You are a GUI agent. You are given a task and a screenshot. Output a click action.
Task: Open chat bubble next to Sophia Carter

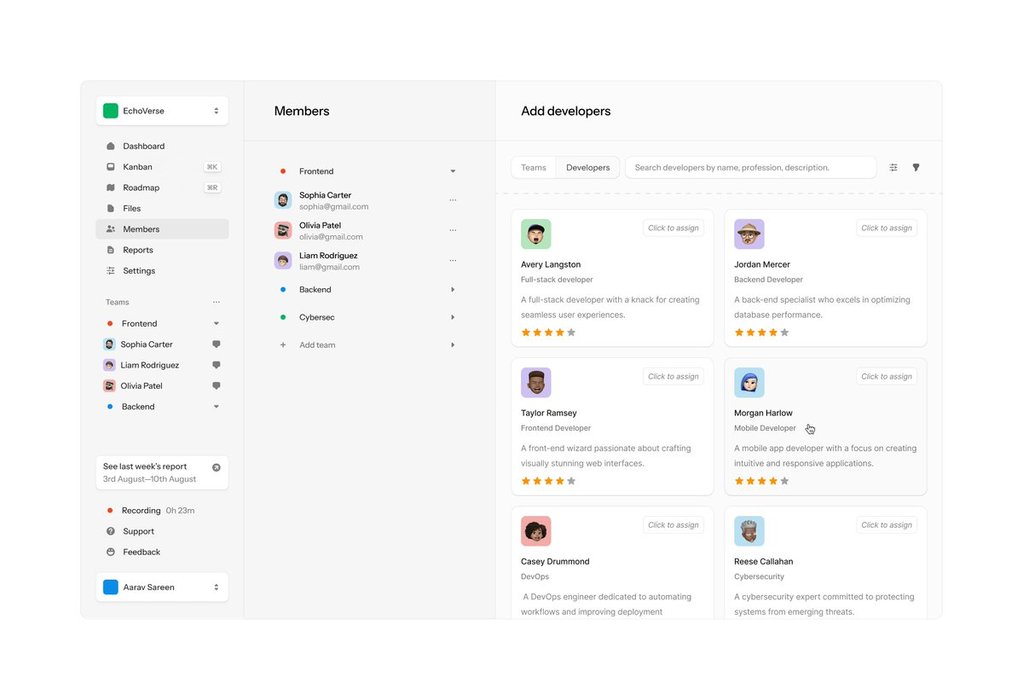216,344
